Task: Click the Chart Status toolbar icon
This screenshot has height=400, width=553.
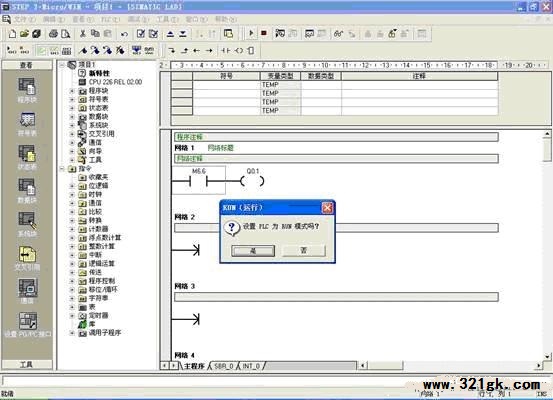Action: click(309, 34)
